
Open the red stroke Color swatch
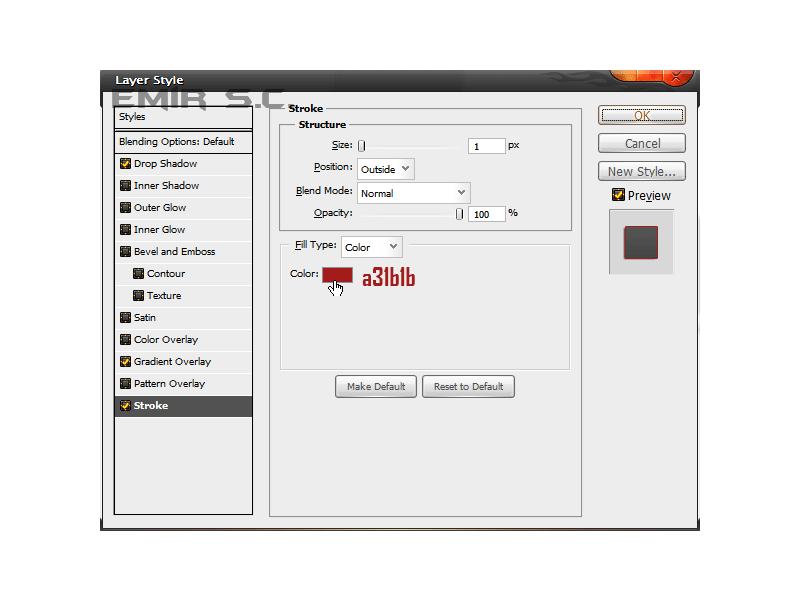[x=337, y=276]
